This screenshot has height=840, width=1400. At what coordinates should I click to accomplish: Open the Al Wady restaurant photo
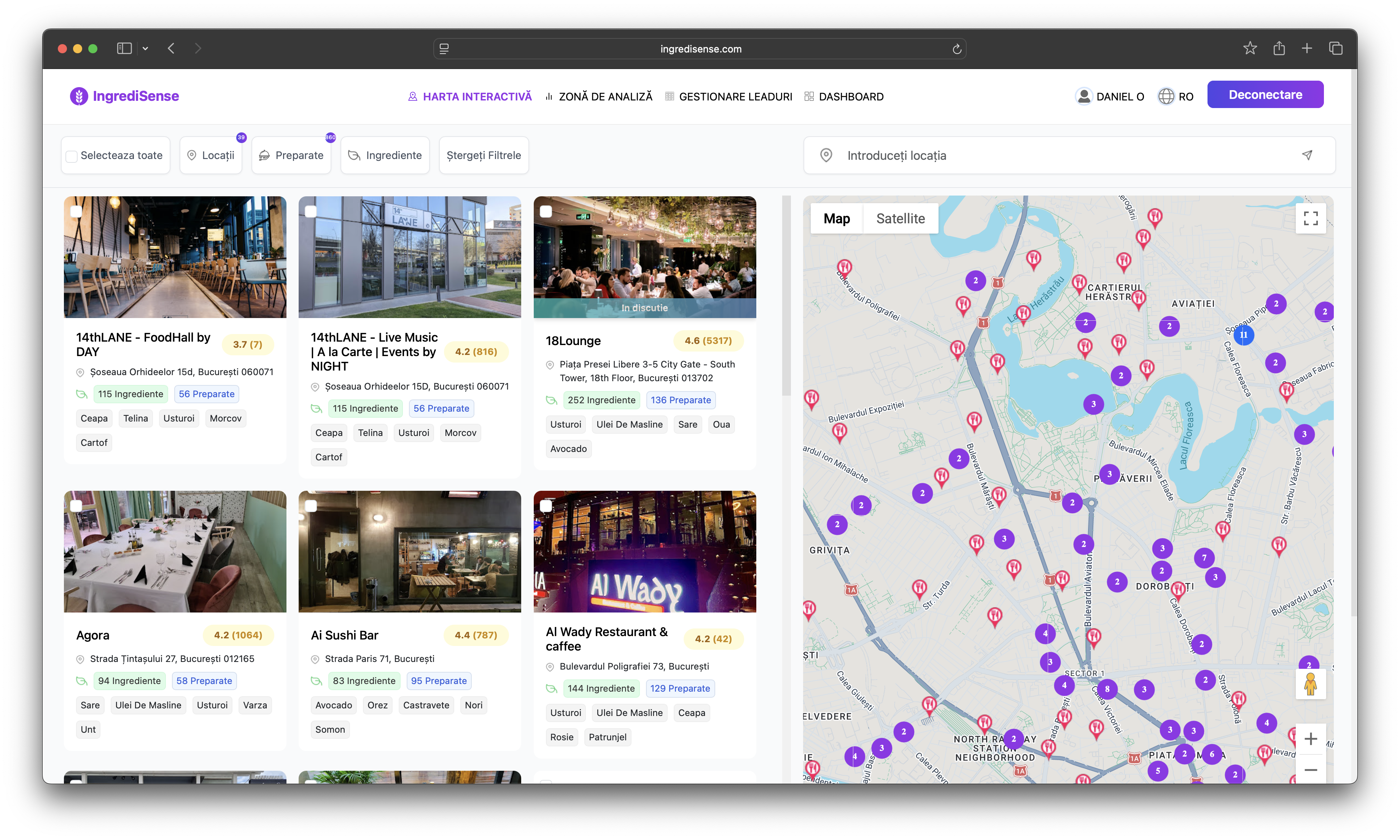pyautogui.click(x=644, y=551)
